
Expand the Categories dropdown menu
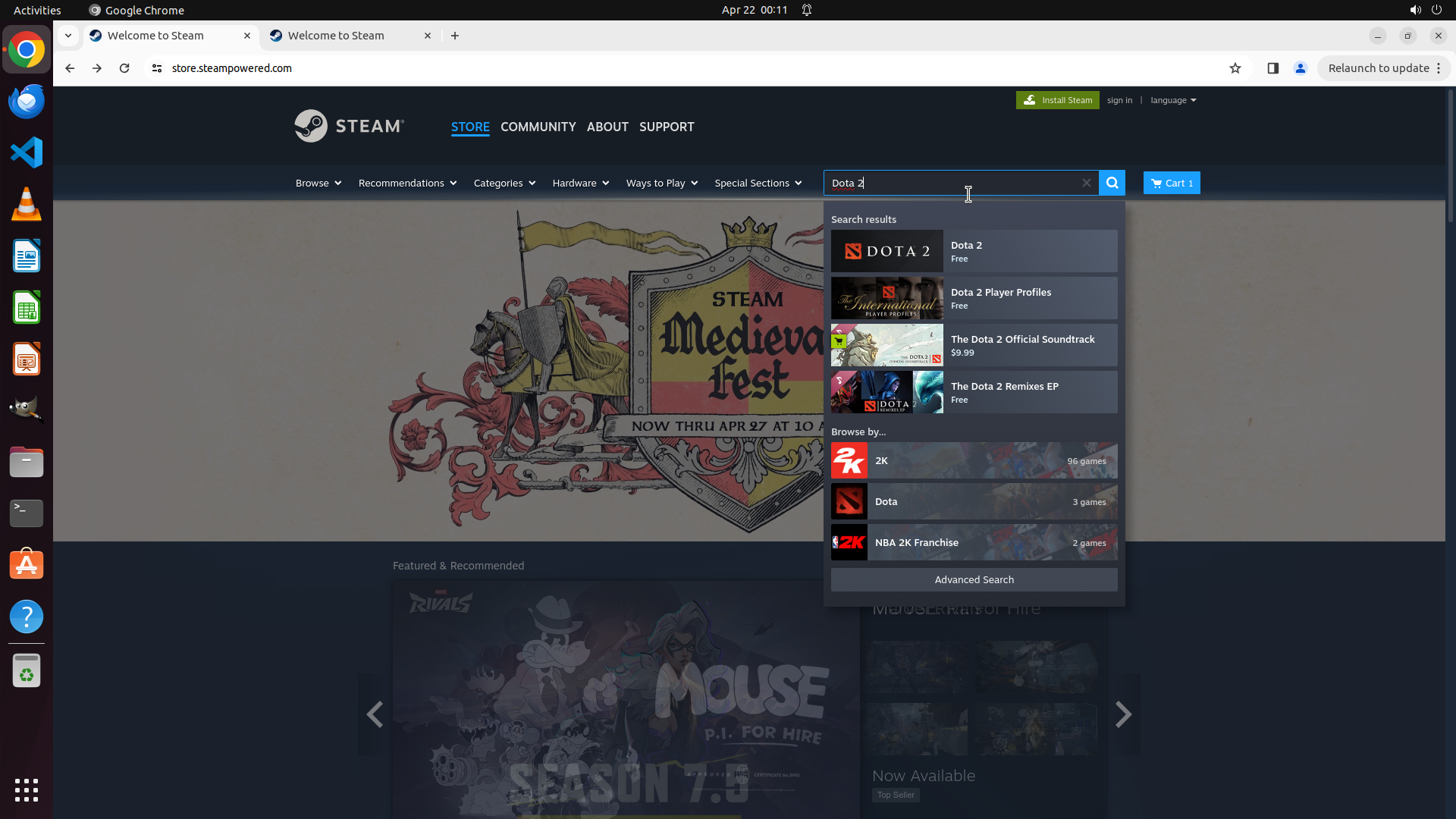click(x=504, y=183)
